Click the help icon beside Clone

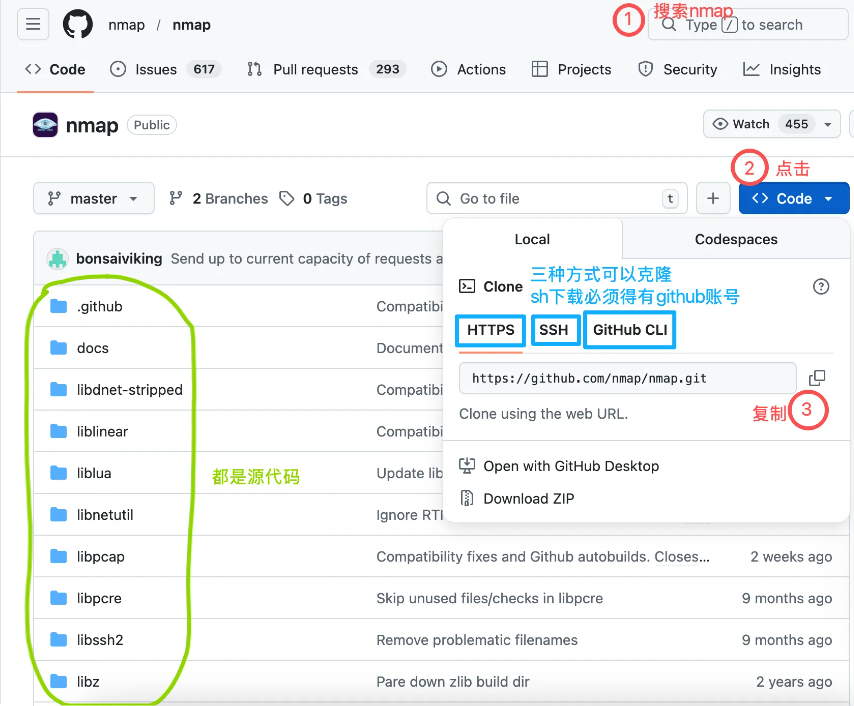[x=821, y=287]
